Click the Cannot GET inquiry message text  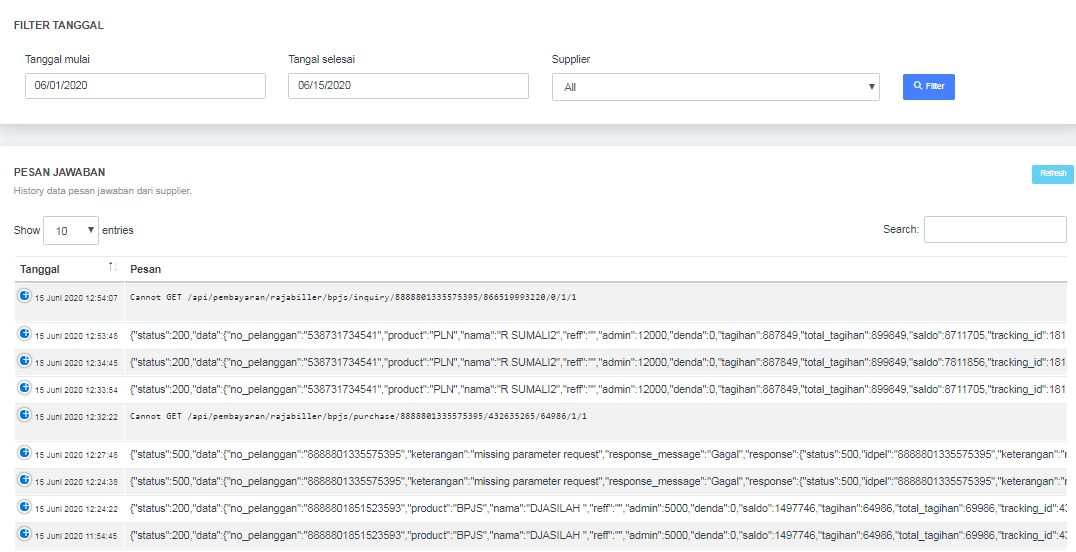click(353, 297)
